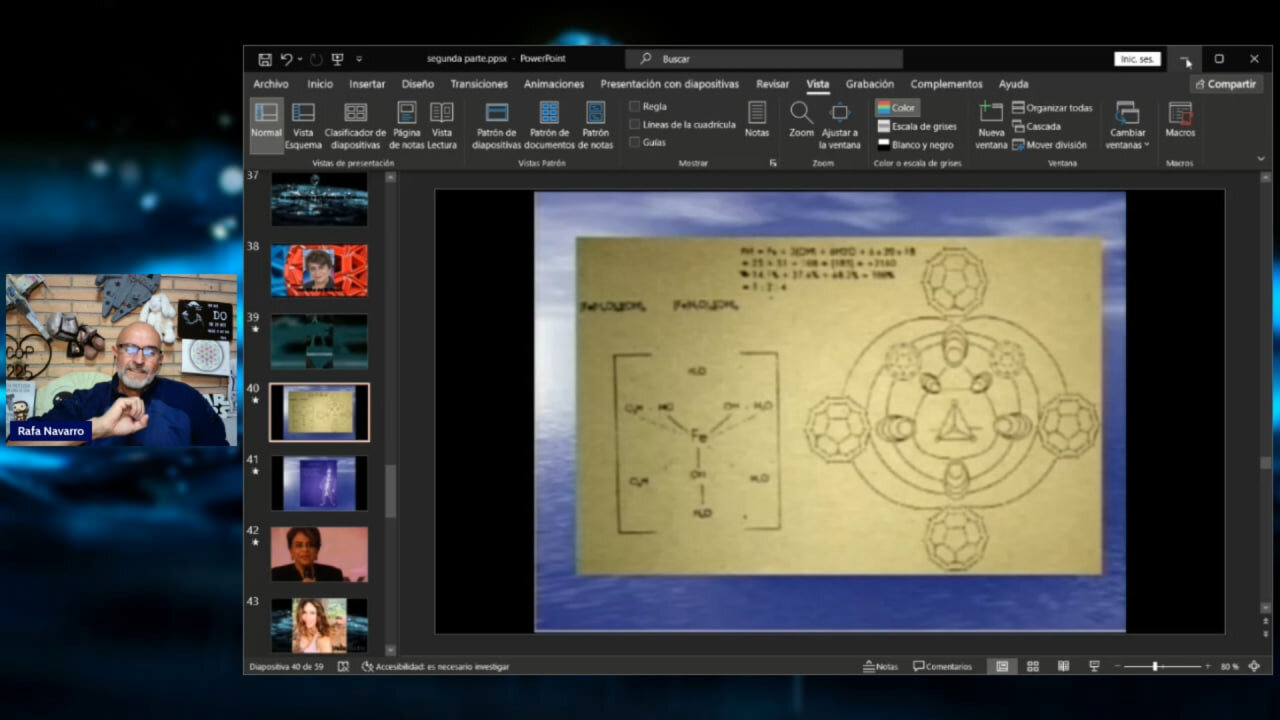1280x720 pixels.
Task: Click the Inic. ses. sign-in button
Action: coord(1137,59)
